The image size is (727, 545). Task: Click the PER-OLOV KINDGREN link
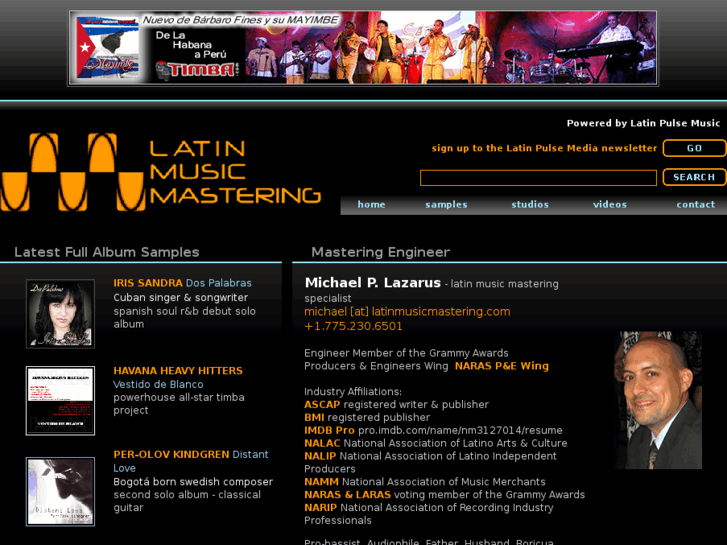(171, 455)
